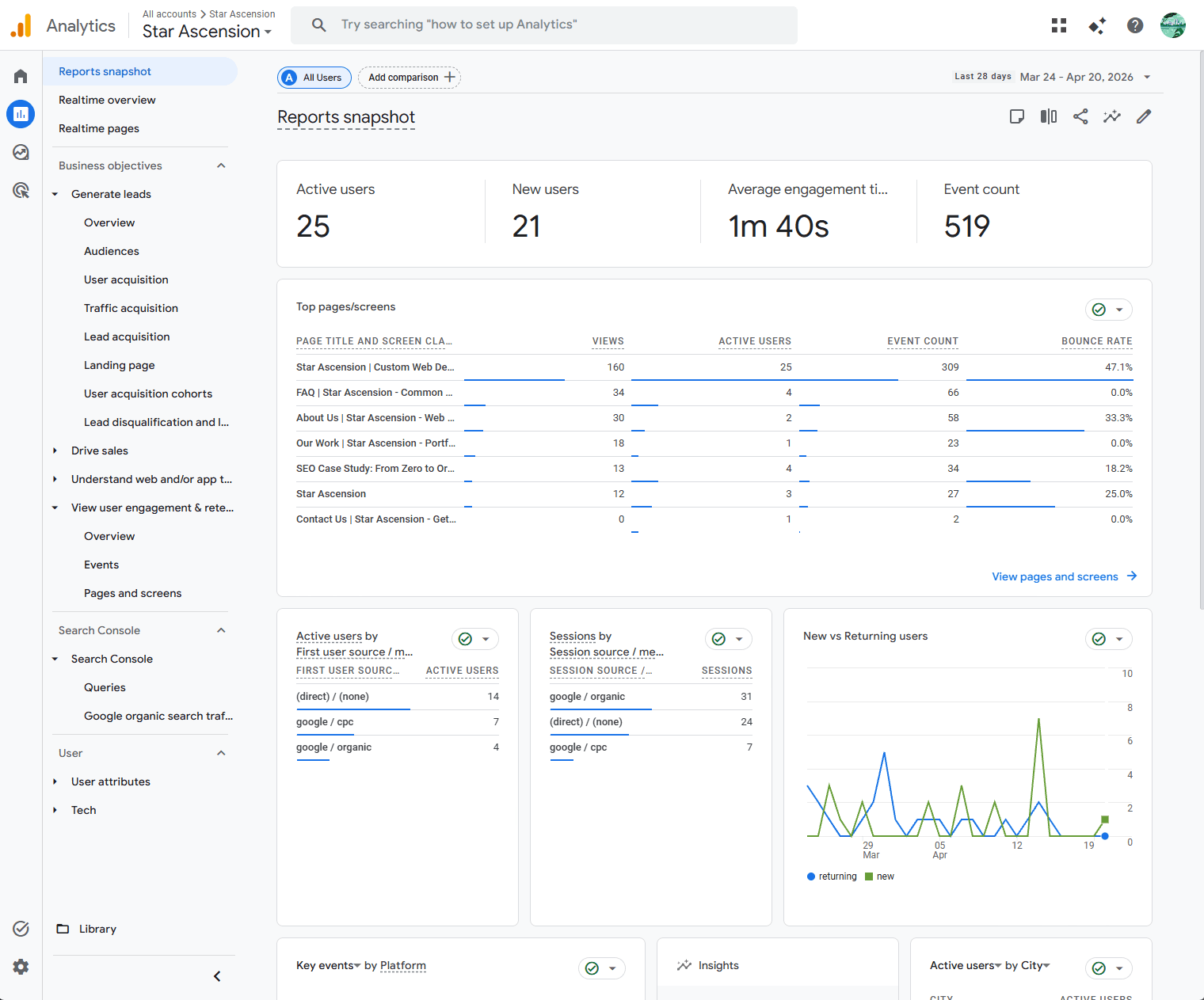1204x1000 pixels.
Task: Open the user account avatar
Action: pos(1173,25)
